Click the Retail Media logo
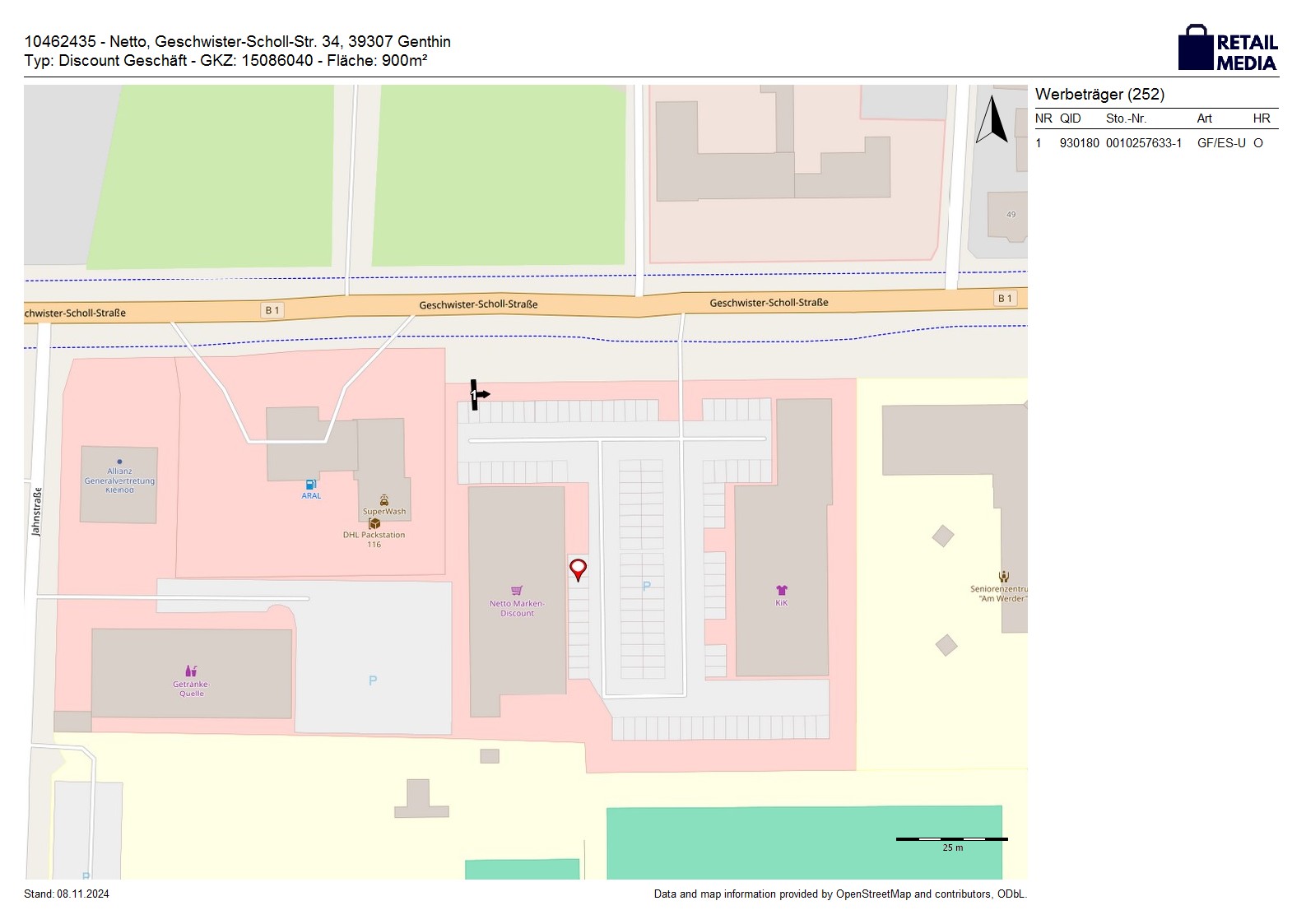1306x924 pixels. click(1227, 49)
